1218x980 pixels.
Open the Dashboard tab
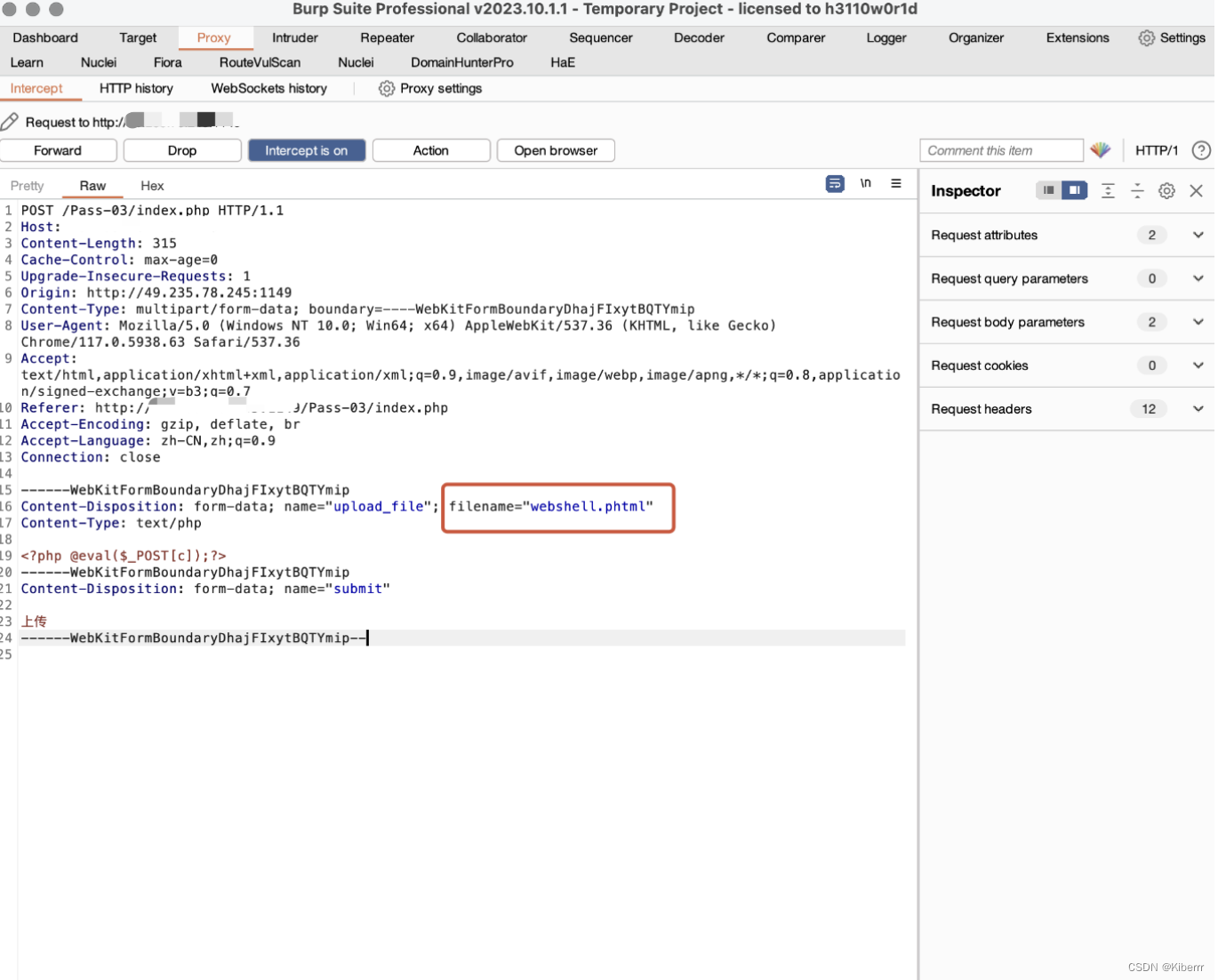[x=45, y=37]
